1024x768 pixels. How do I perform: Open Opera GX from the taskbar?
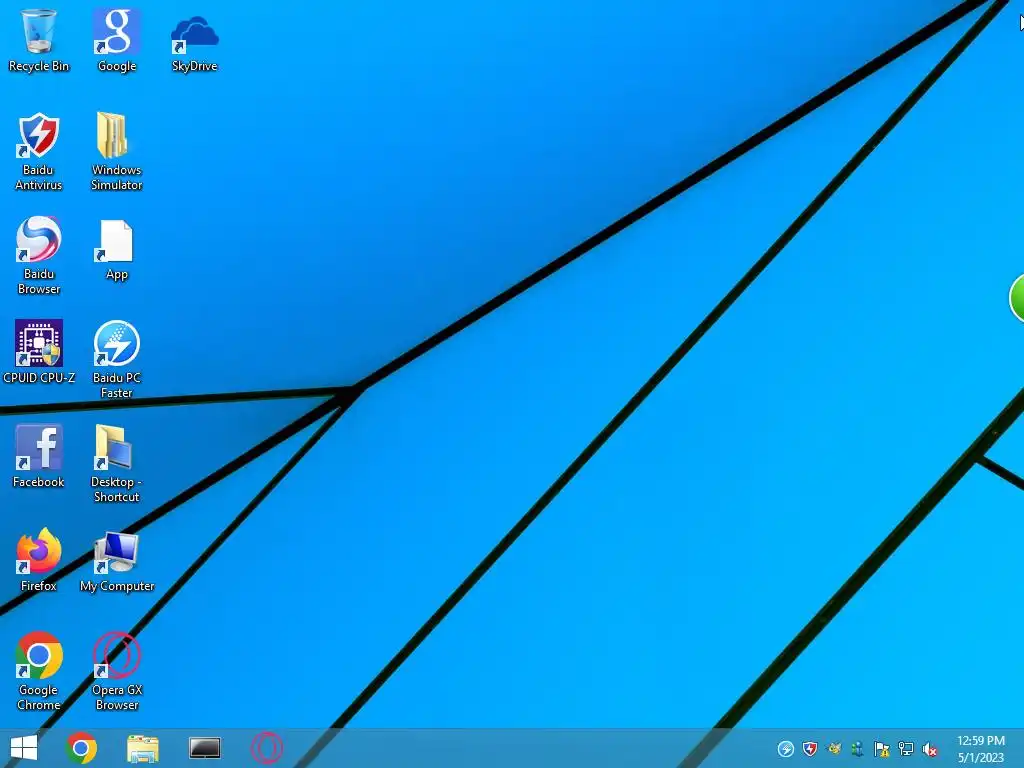[266, 748]
